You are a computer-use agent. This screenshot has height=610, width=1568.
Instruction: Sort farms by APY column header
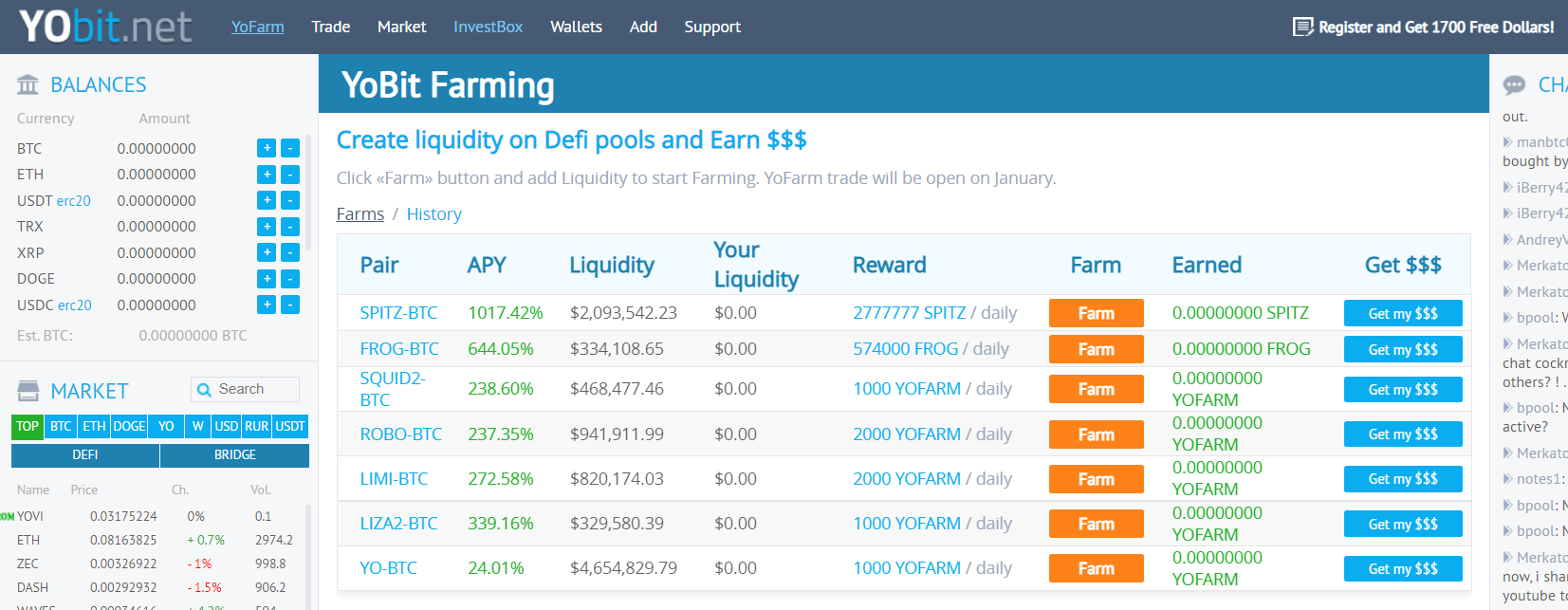pyautogui.click(x=487, y=265)
